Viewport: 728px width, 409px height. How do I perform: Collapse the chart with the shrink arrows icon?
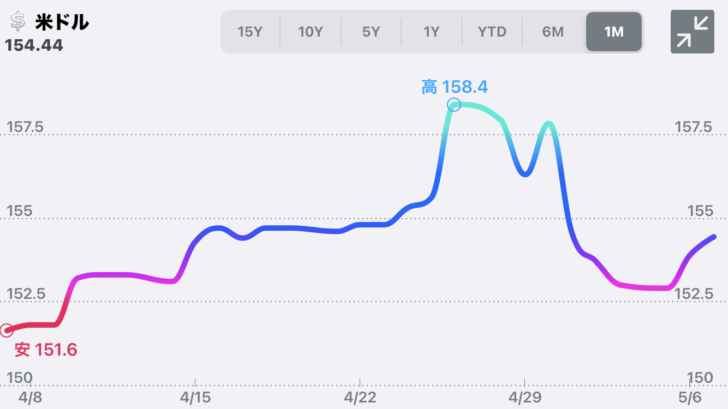pos(686,32)
